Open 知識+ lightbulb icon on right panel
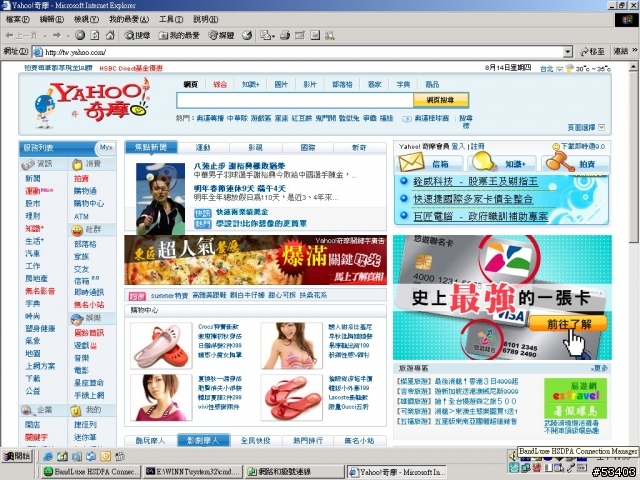This screenshot has width=640, height=480. pyautogui.click(x=483, y=161)
